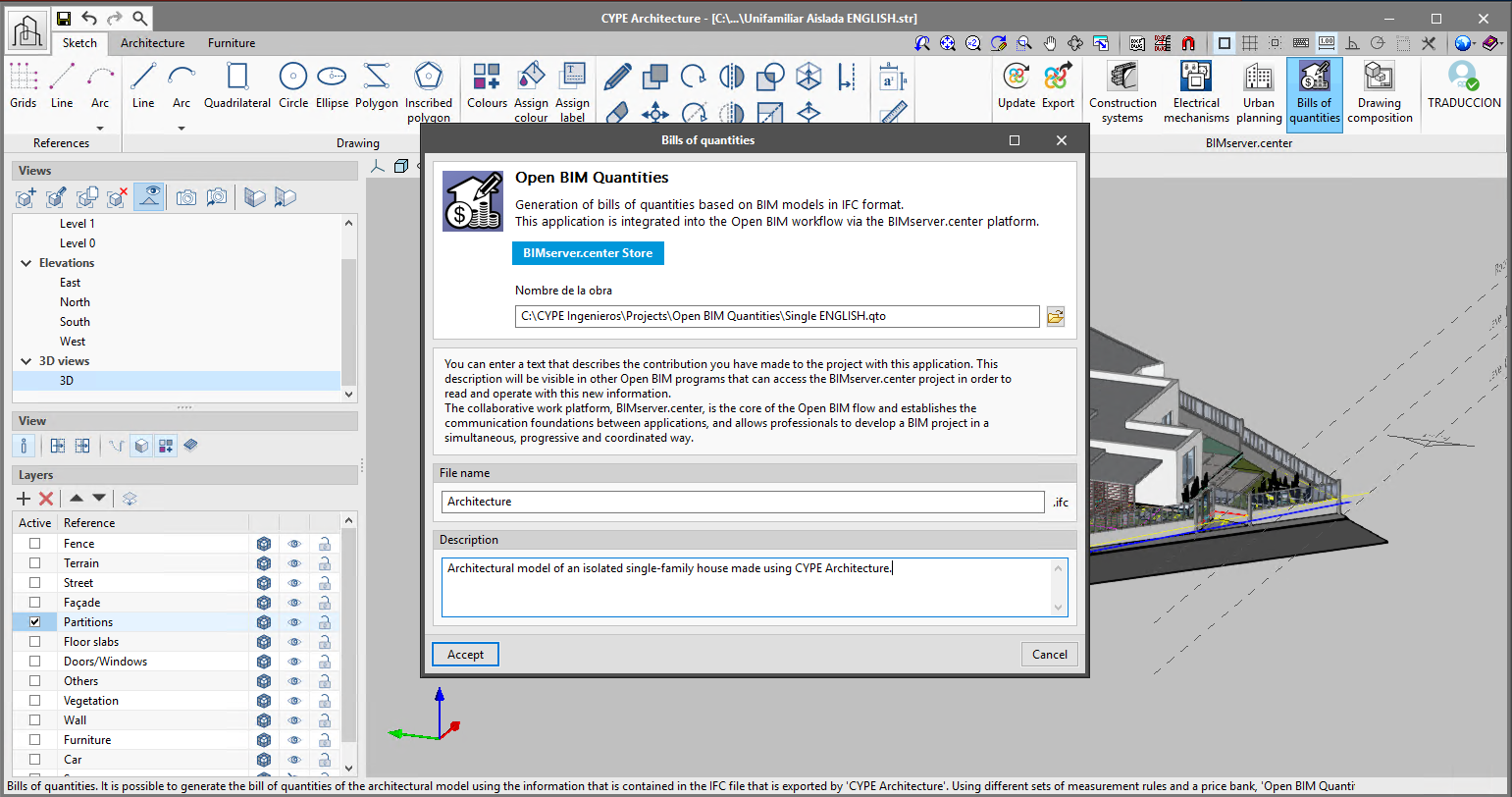
Task: Click the save icon in title bar
Action: 64,18
